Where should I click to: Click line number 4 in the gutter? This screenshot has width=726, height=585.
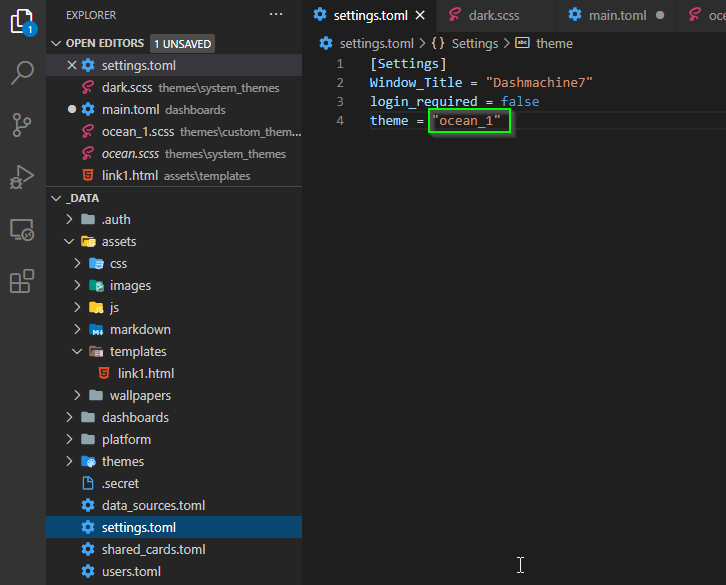pyautogui.click(x=340, y=120)
